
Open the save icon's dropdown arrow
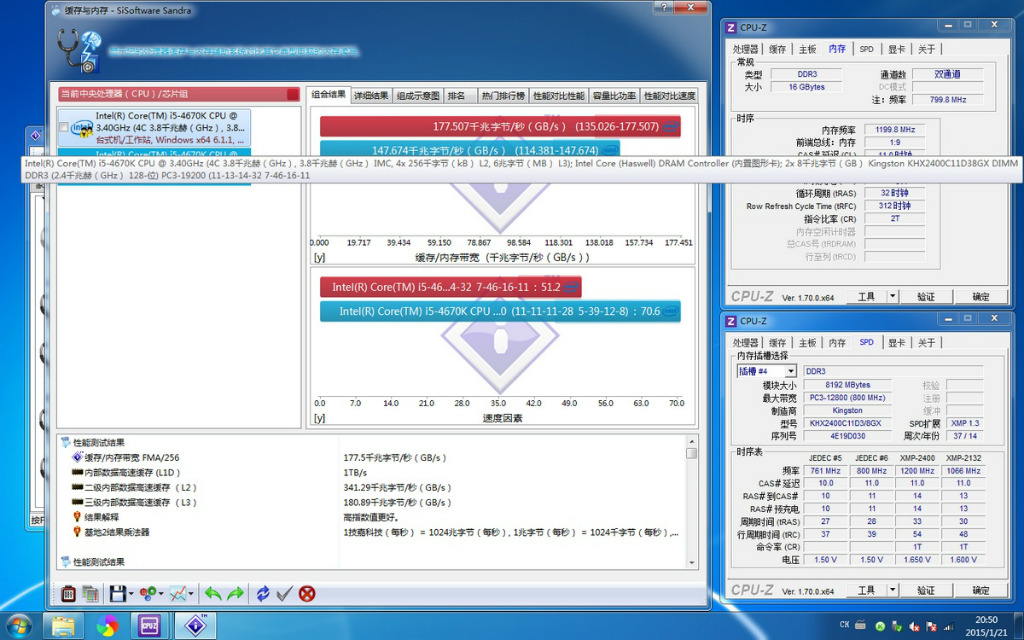tap(131, 594)
